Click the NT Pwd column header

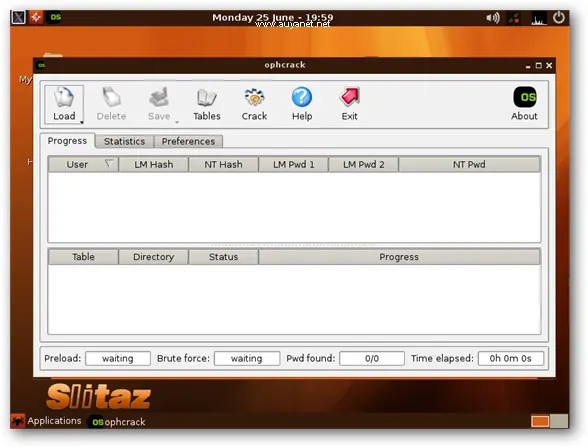click(x=469, y=165)
